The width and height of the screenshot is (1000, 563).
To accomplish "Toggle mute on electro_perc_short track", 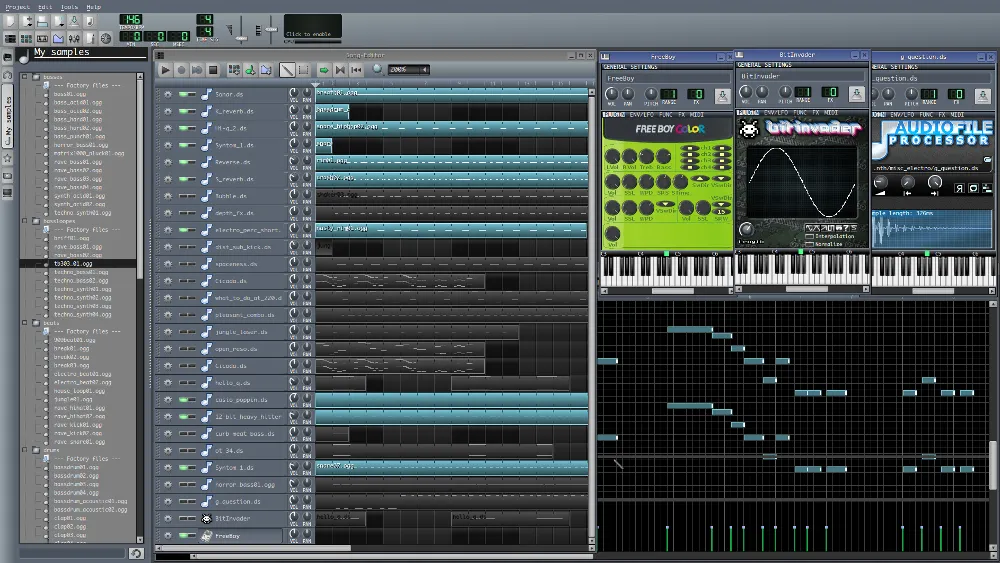I will pyautogui.click(x=183, y=230).
